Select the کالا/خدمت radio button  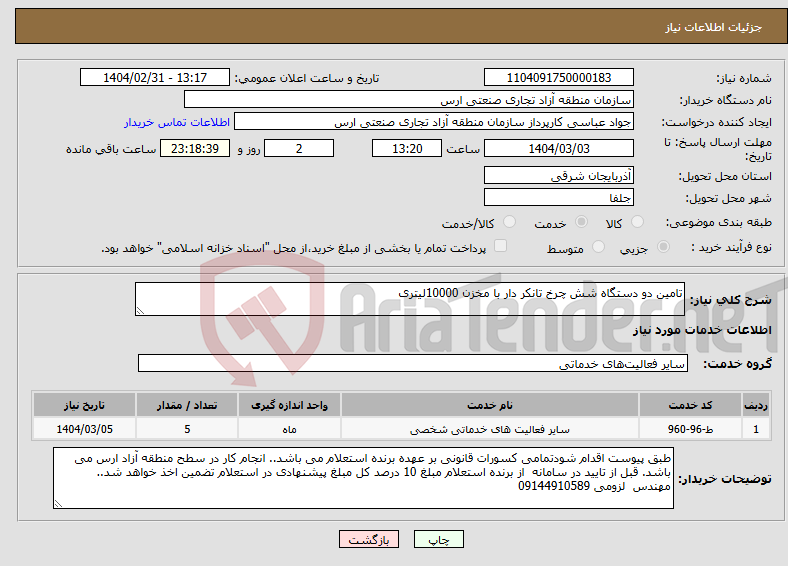[x=509, y=222]
